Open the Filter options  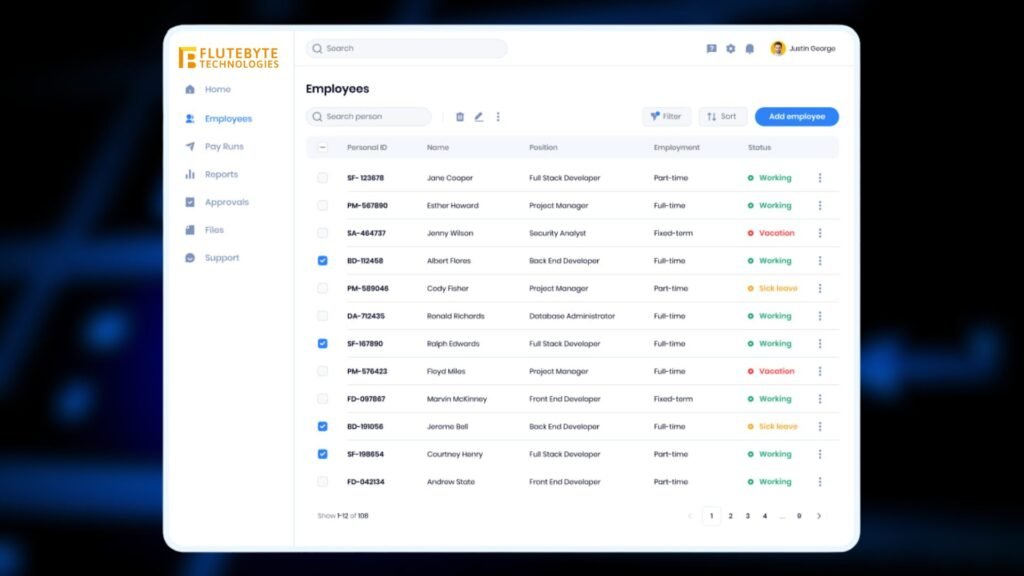[x=666, y=117]
